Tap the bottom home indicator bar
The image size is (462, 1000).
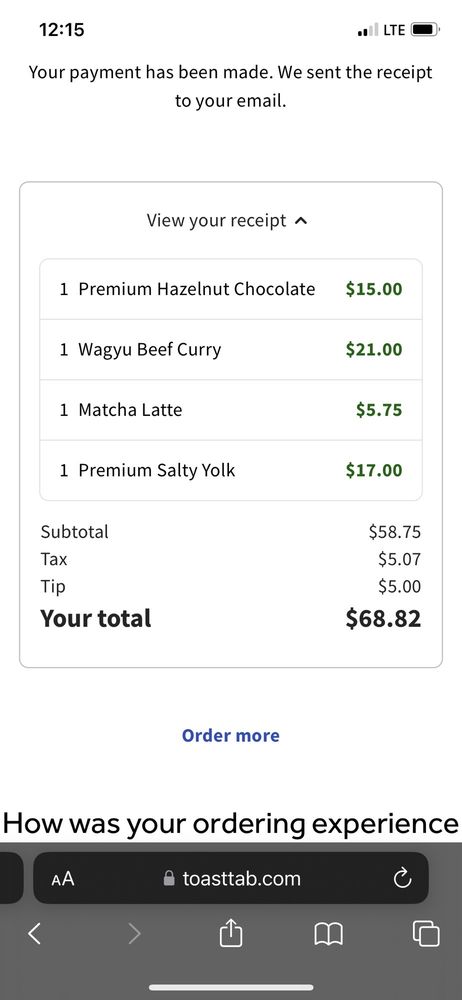(x=231, y=987)
